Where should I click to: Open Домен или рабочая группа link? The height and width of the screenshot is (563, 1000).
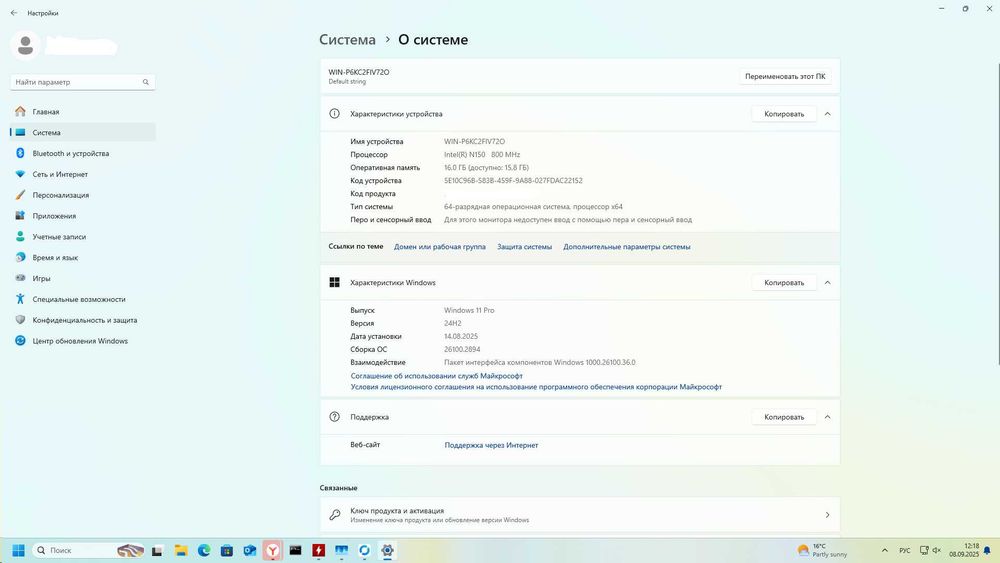439,247
